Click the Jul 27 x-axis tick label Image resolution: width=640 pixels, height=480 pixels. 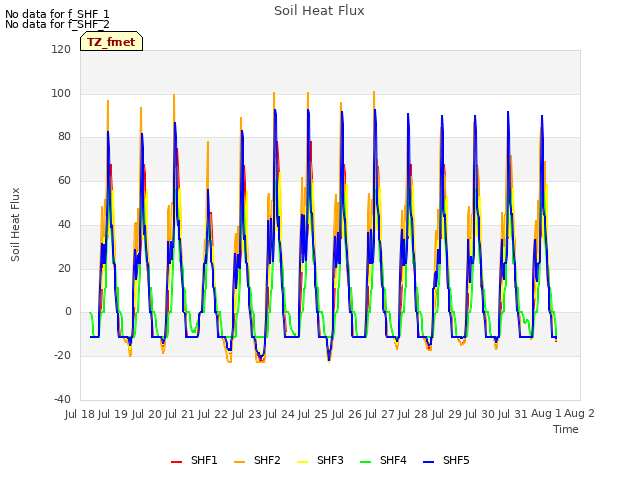[380, 414]
